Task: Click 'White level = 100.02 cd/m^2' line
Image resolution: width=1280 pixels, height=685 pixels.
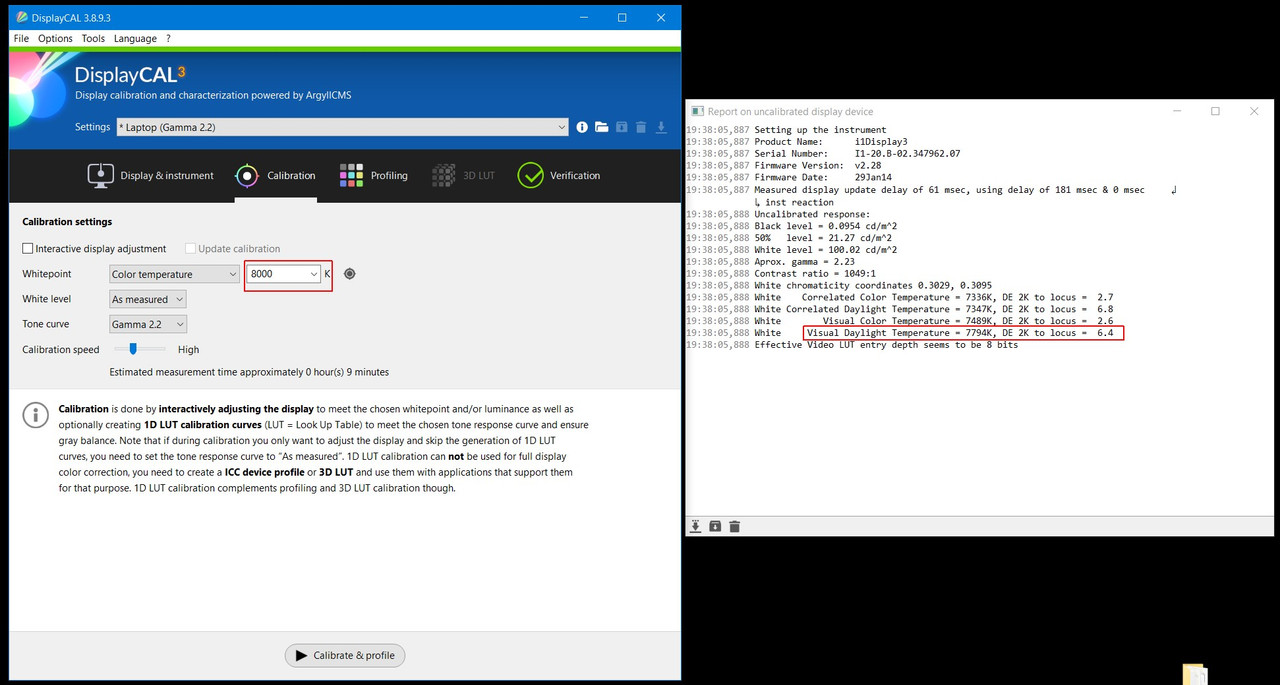Action: pos(826,249)
